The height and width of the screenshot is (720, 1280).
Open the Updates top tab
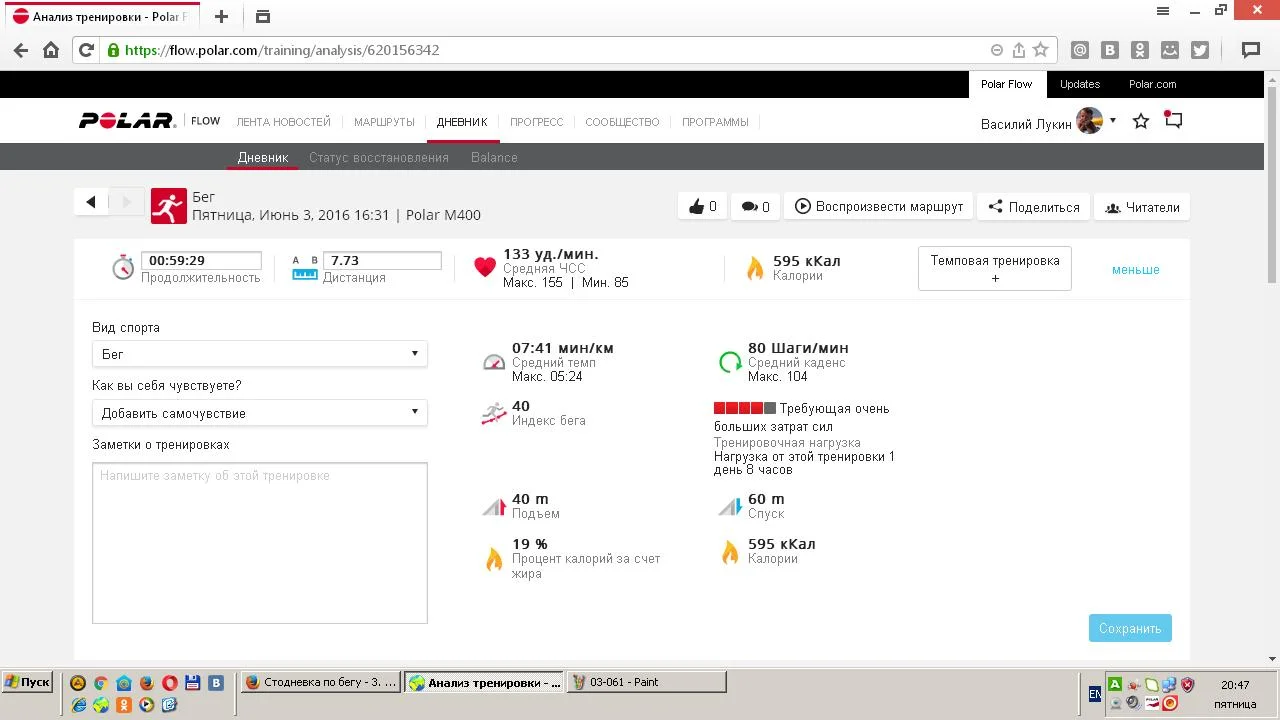1080,84
